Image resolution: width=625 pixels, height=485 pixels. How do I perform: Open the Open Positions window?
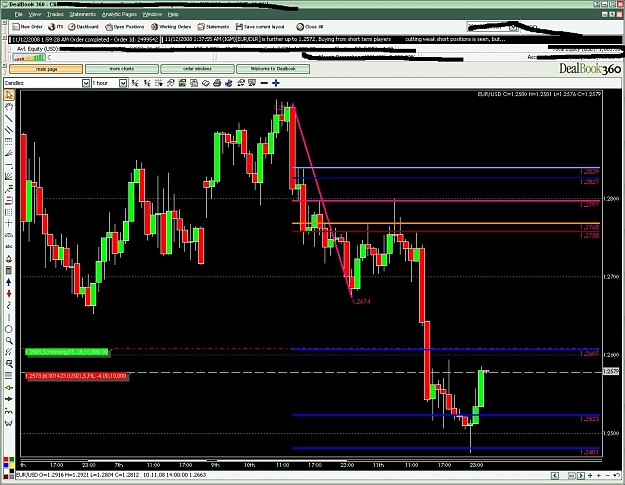click(x=125, y=27)
